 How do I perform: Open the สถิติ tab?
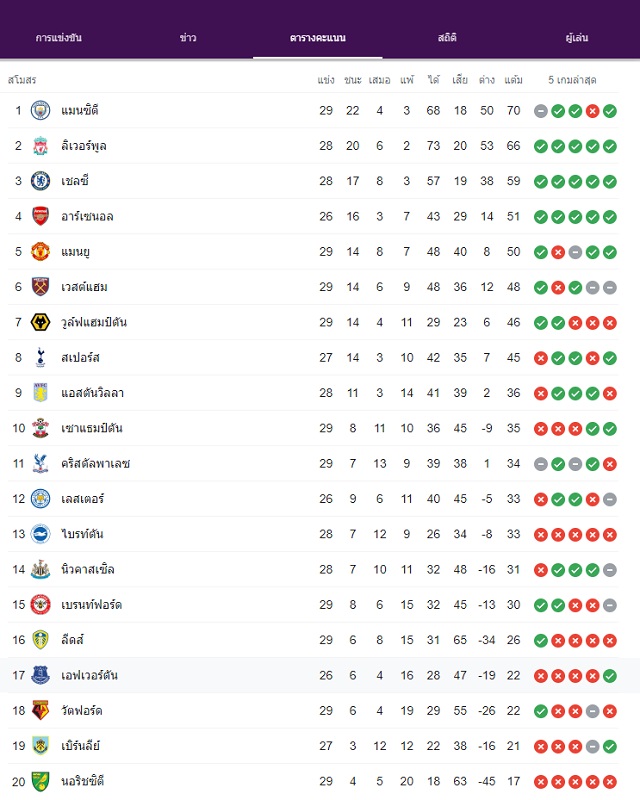click(x=447, y=38)
